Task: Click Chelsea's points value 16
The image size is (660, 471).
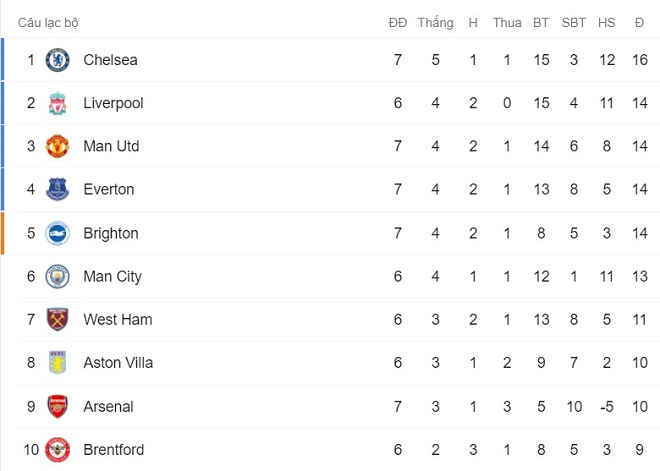Action: 639,60
